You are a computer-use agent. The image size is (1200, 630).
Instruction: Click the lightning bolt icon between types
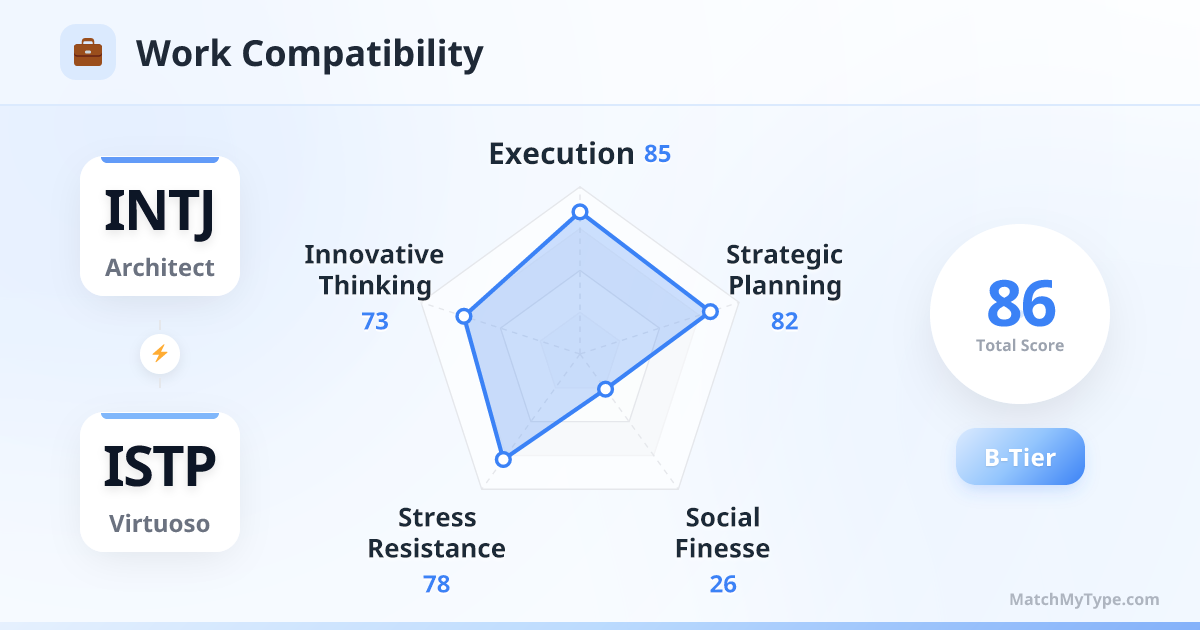click(159, 353)
